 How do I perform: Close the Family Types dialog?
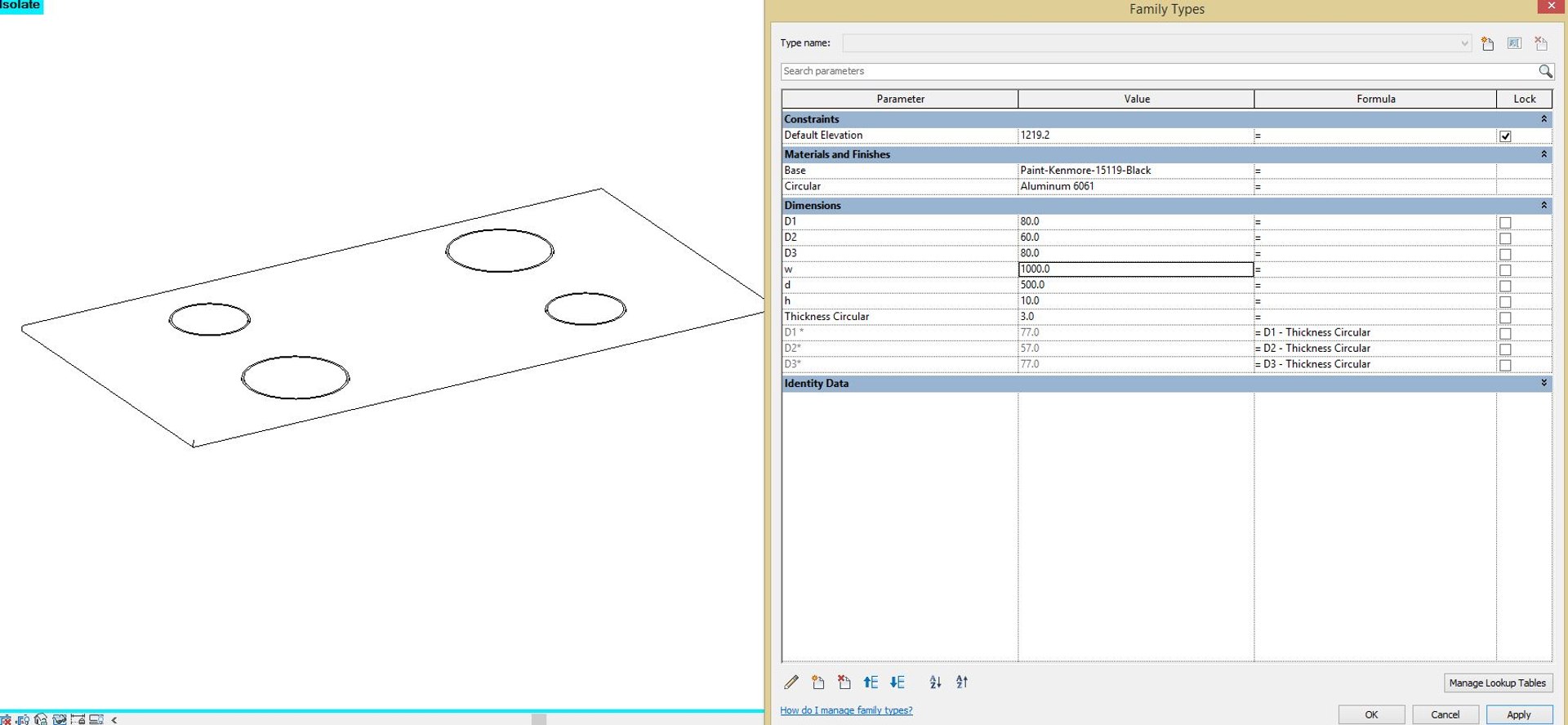point(1551,7)
